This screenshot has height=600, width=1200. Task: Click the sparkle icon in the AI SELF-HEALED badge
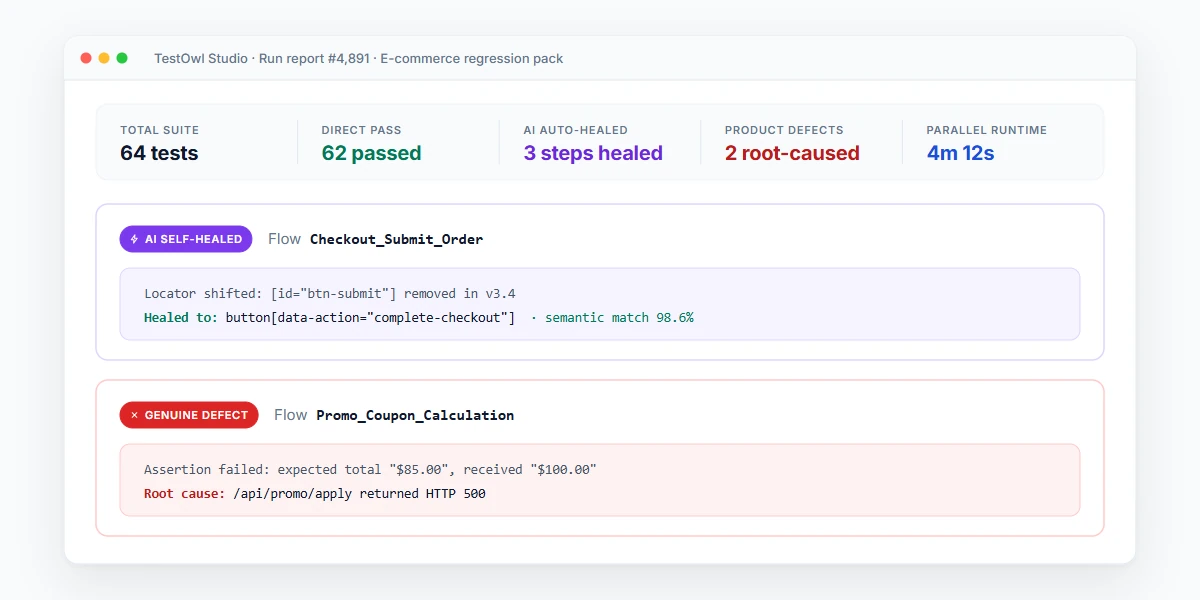point(135,240)
